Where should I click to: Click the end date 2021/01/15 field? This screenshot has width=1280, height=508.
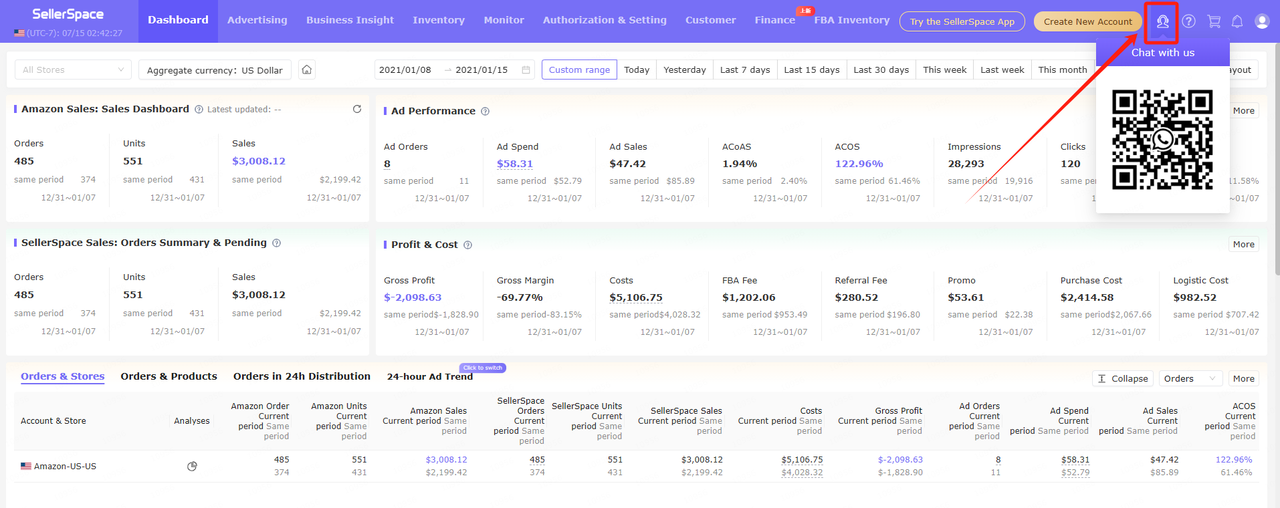point(481,70)
